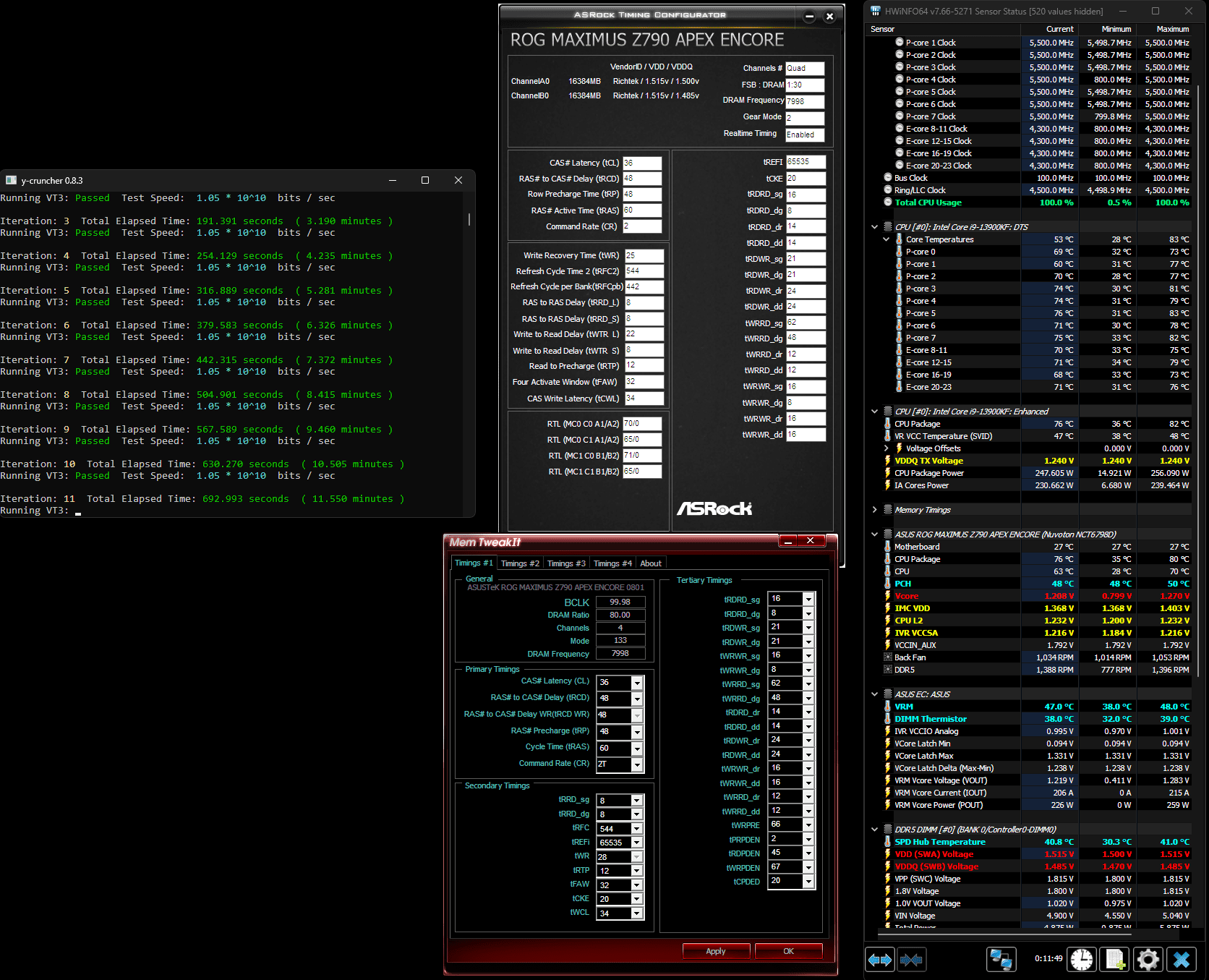Click Maximum column header in HWiNFO
The height and width of the screenshot is (980, 1209).
tap(1165, 29)
